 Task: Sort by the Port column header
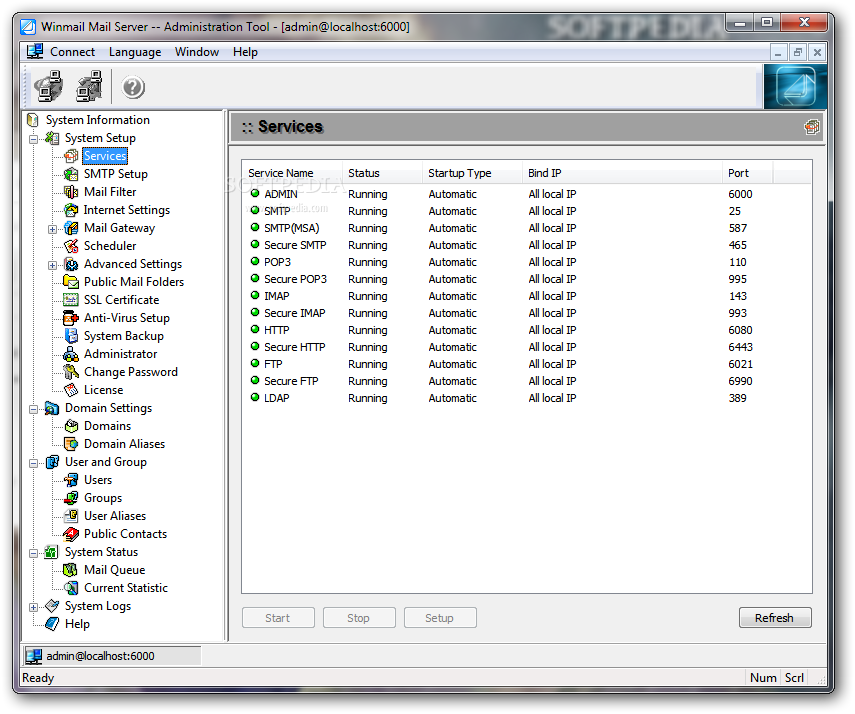click(746, 173)
